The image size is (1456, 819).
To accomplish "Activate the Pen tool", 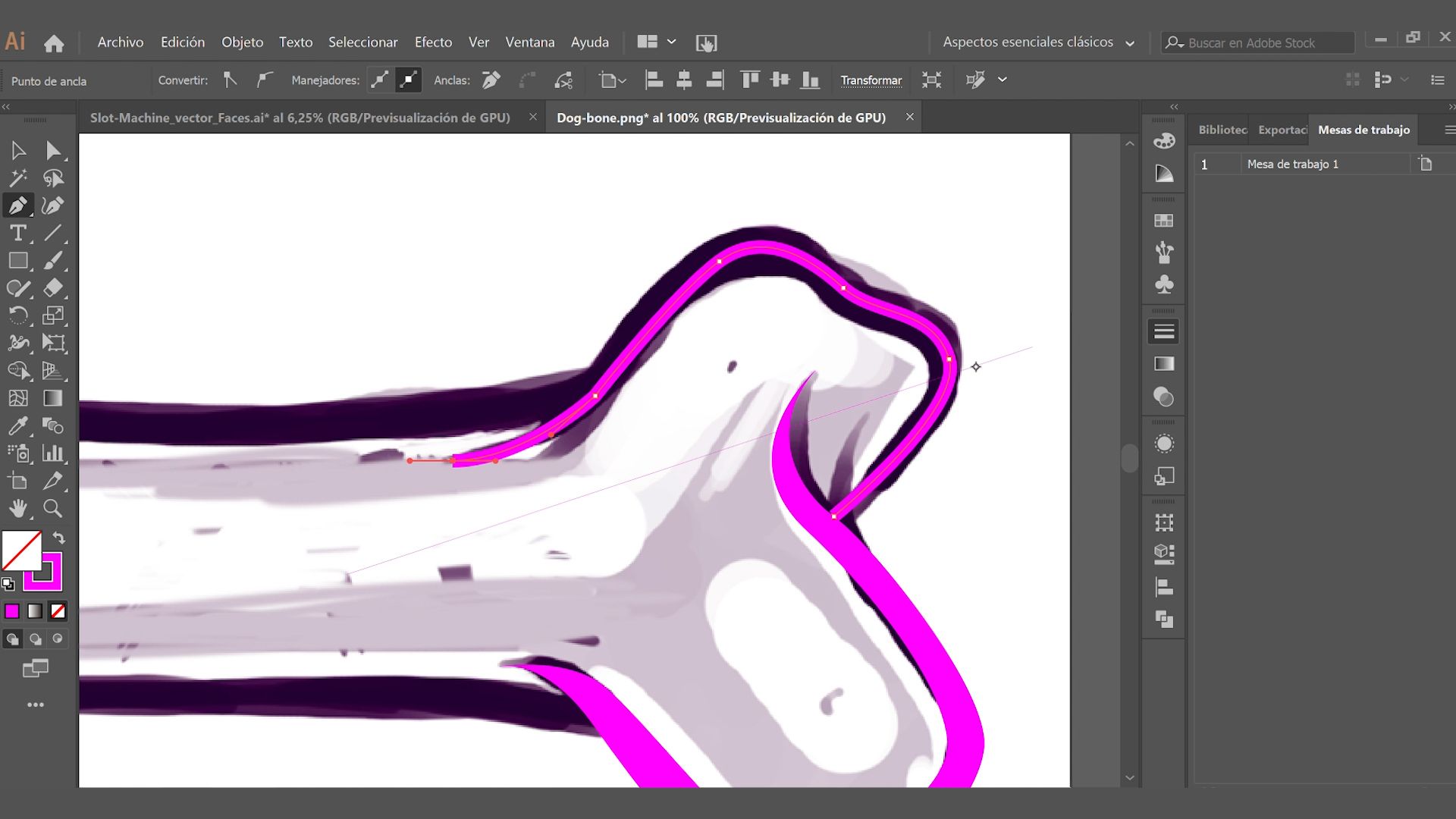I will pyautogui.click(x=18, y=206).
